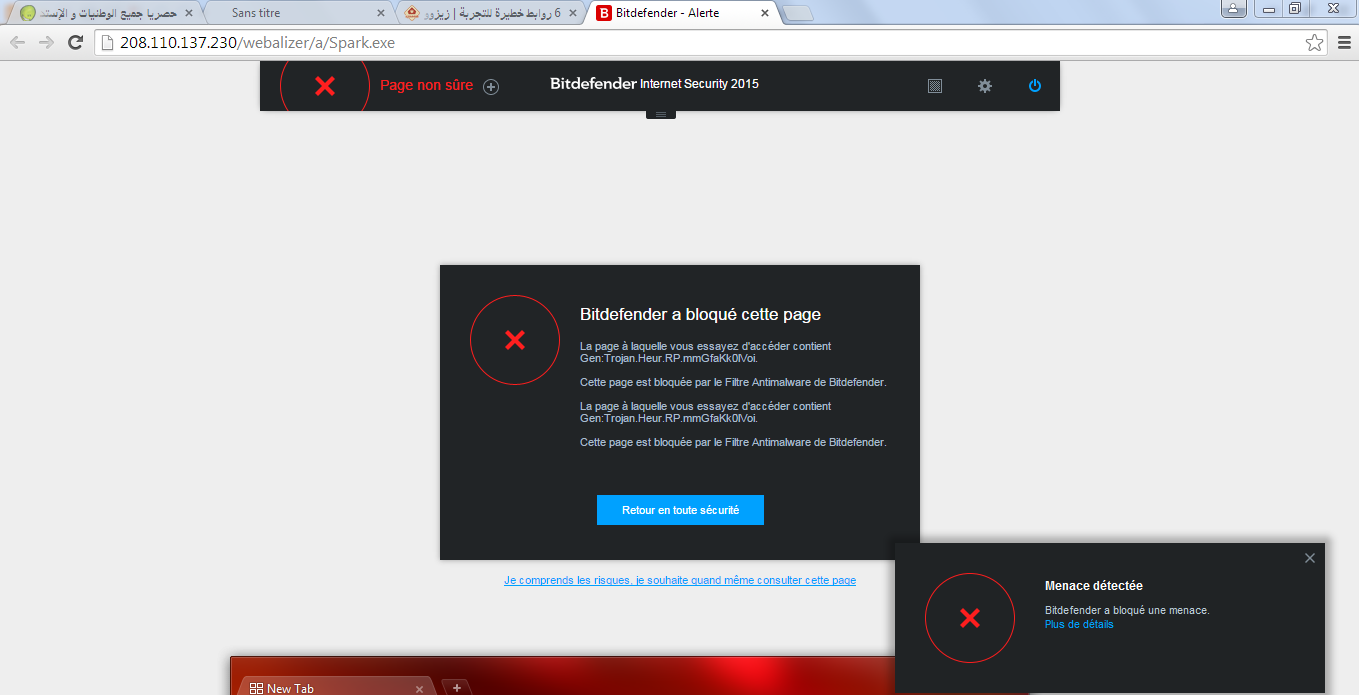
Task: Dismiss the 'Menace détectée' notification
Action: 1310,558
